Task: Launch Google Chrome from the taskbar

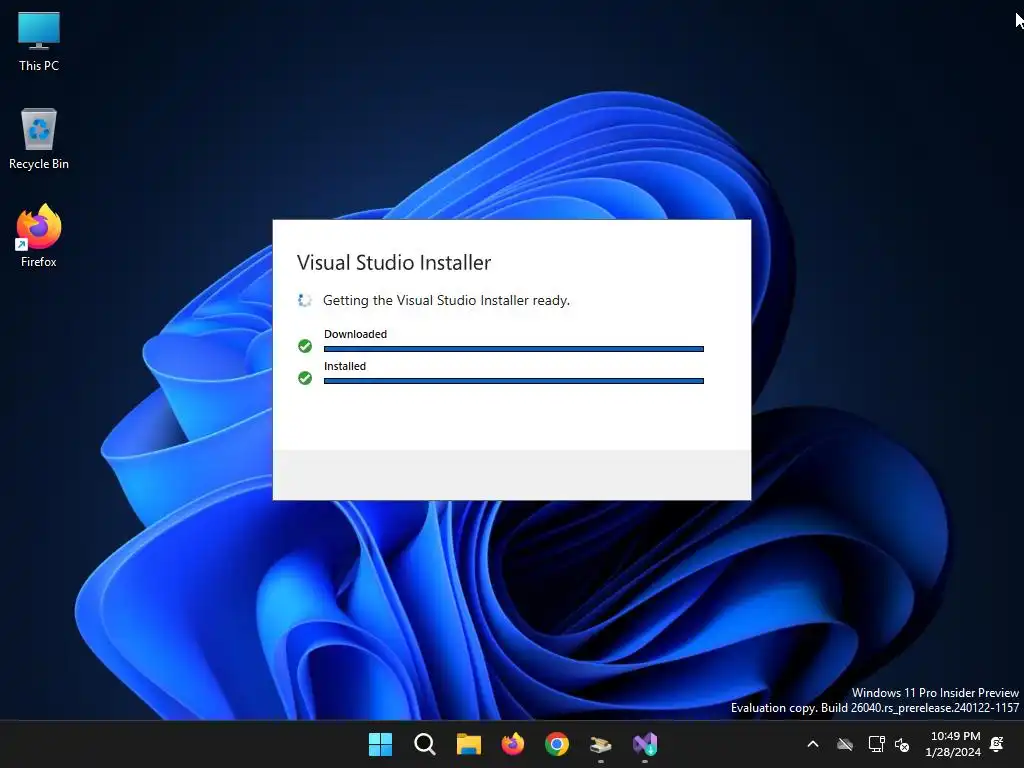Action: click(556, 744)
